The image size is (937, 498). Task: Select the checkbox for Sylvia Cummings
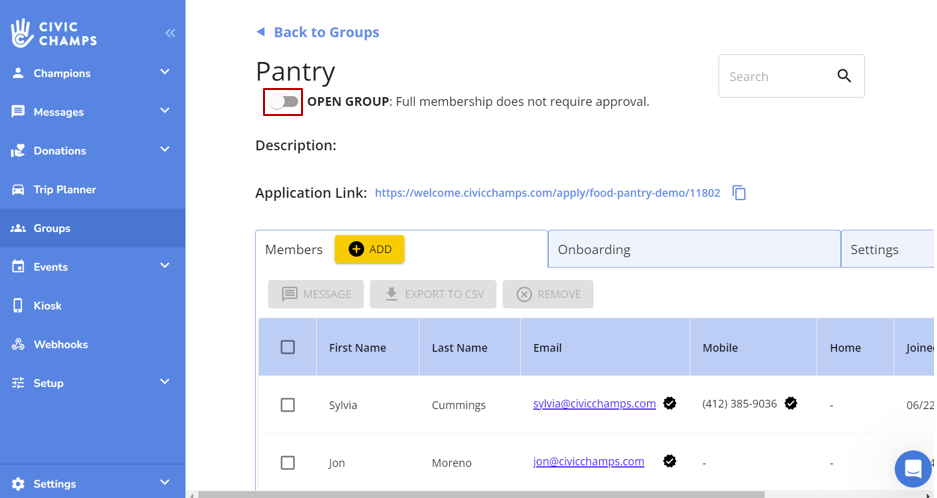pyautogui.click(x=288, y=405)
